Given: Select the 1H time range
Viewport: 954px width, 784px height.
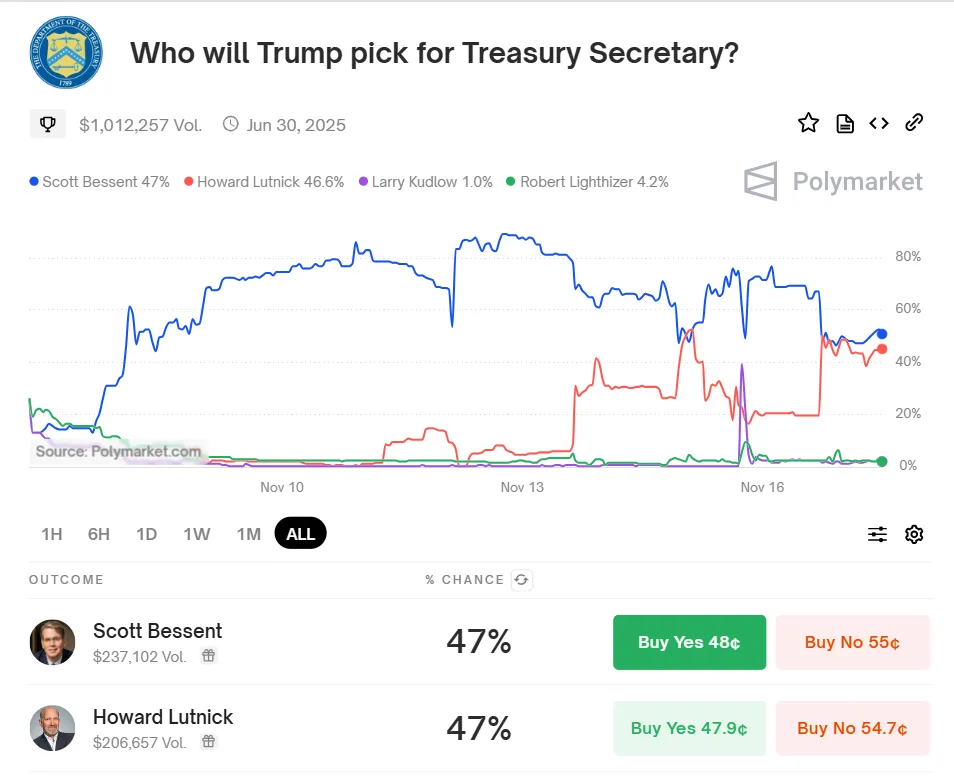Looking at the screenshot, I should 52,534.
